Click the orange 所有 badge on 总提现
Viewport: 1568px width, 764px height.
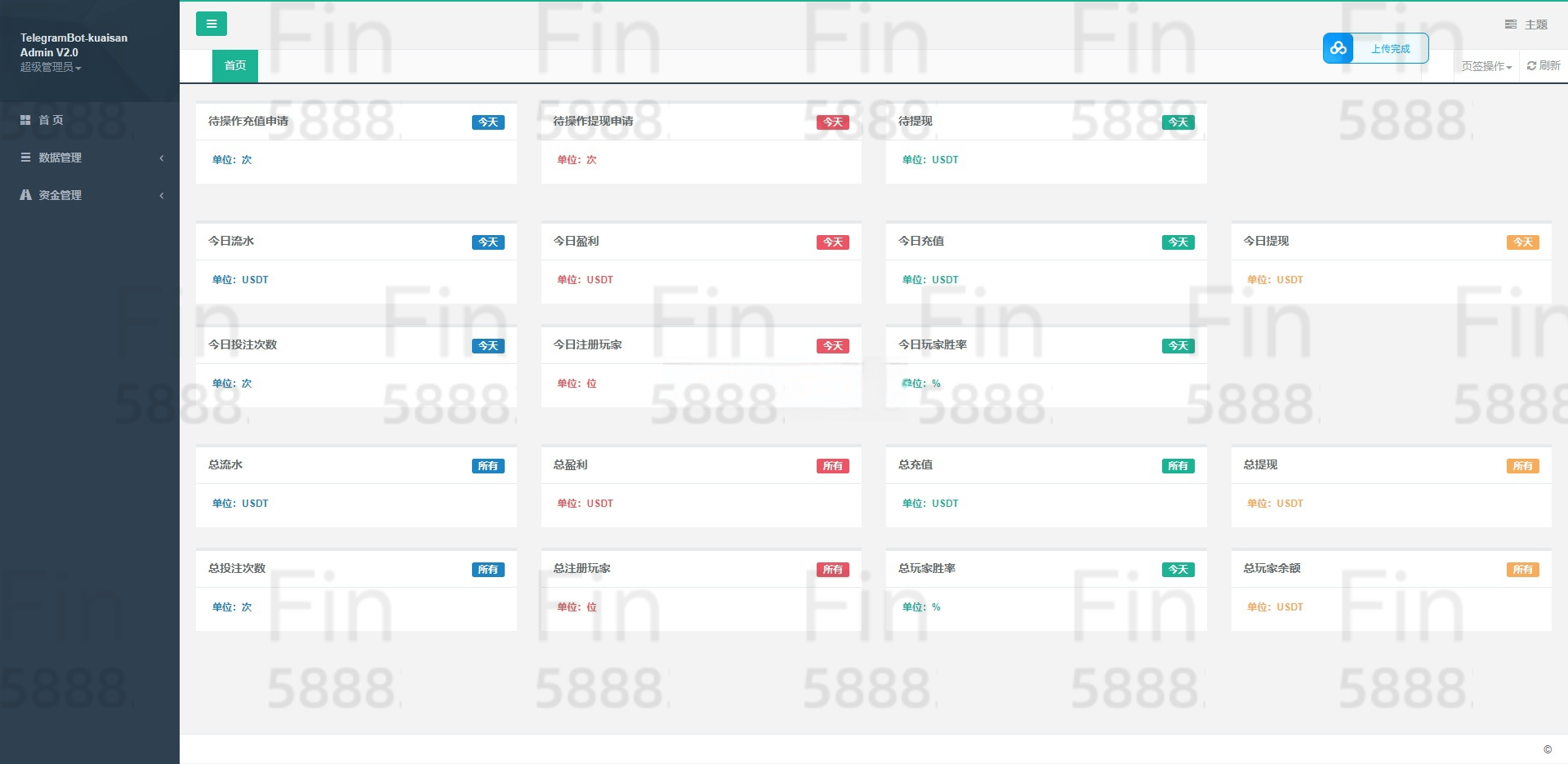tap(1522, 466)
